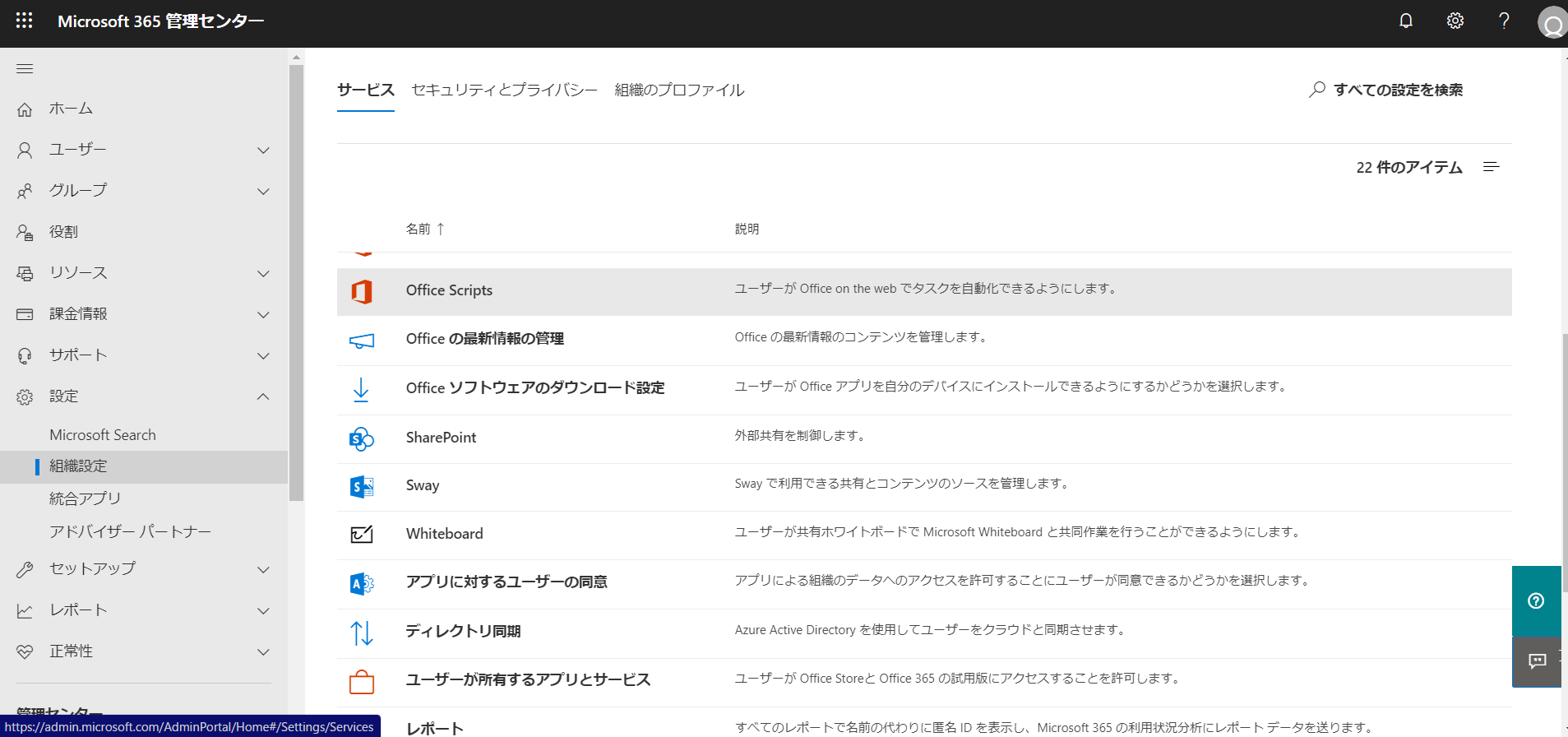The height and width of the screenshot is (737, 1568).
Task: Open the Office Scripts service
Action: (x=449, y=290)
